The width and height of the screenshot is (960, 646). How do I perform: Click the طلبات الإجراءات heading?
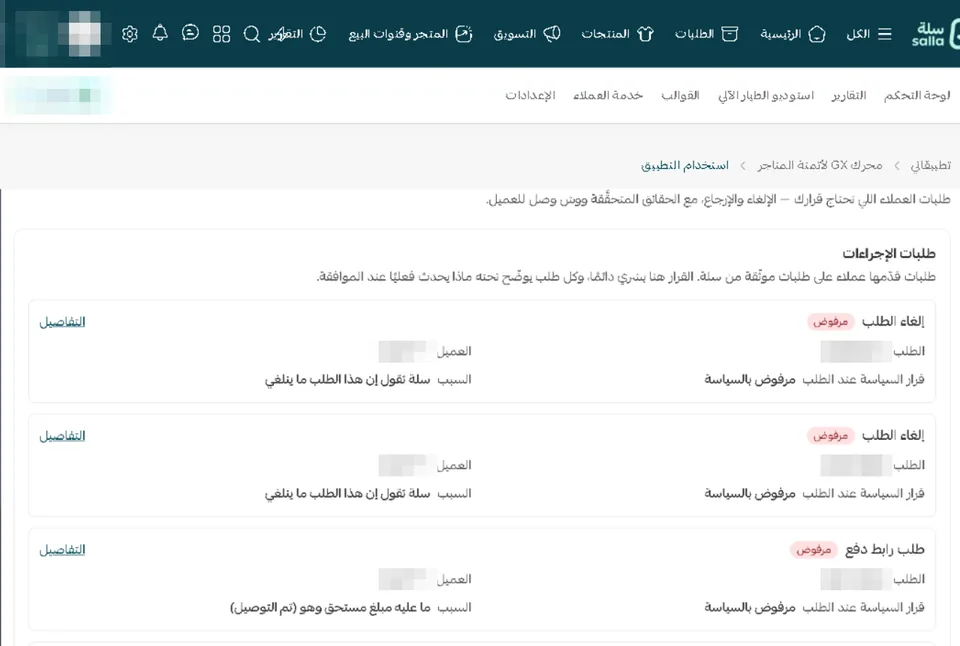888,254
